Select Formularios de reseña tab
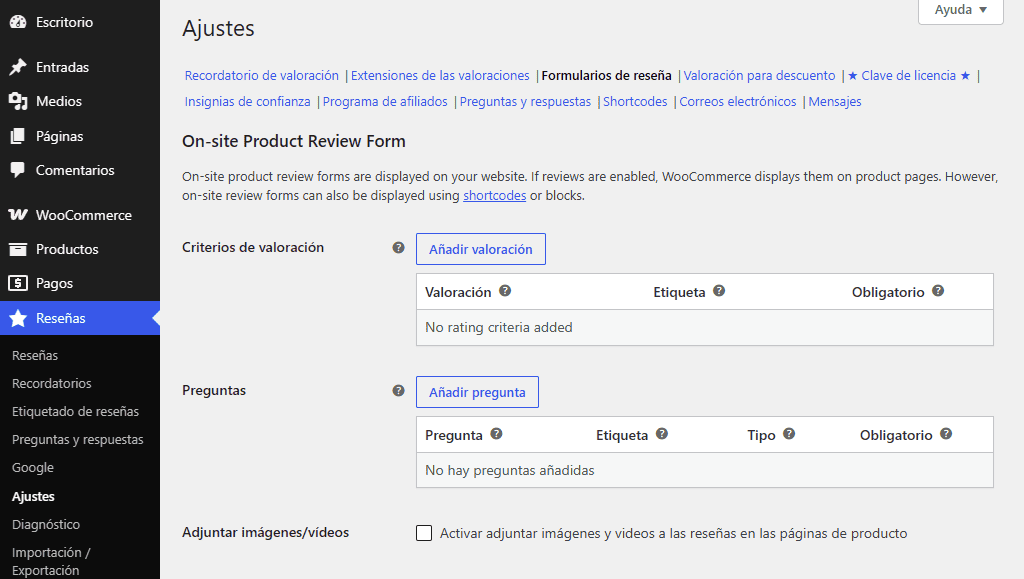Screen dimensions: 1024x579 (606, 76)
